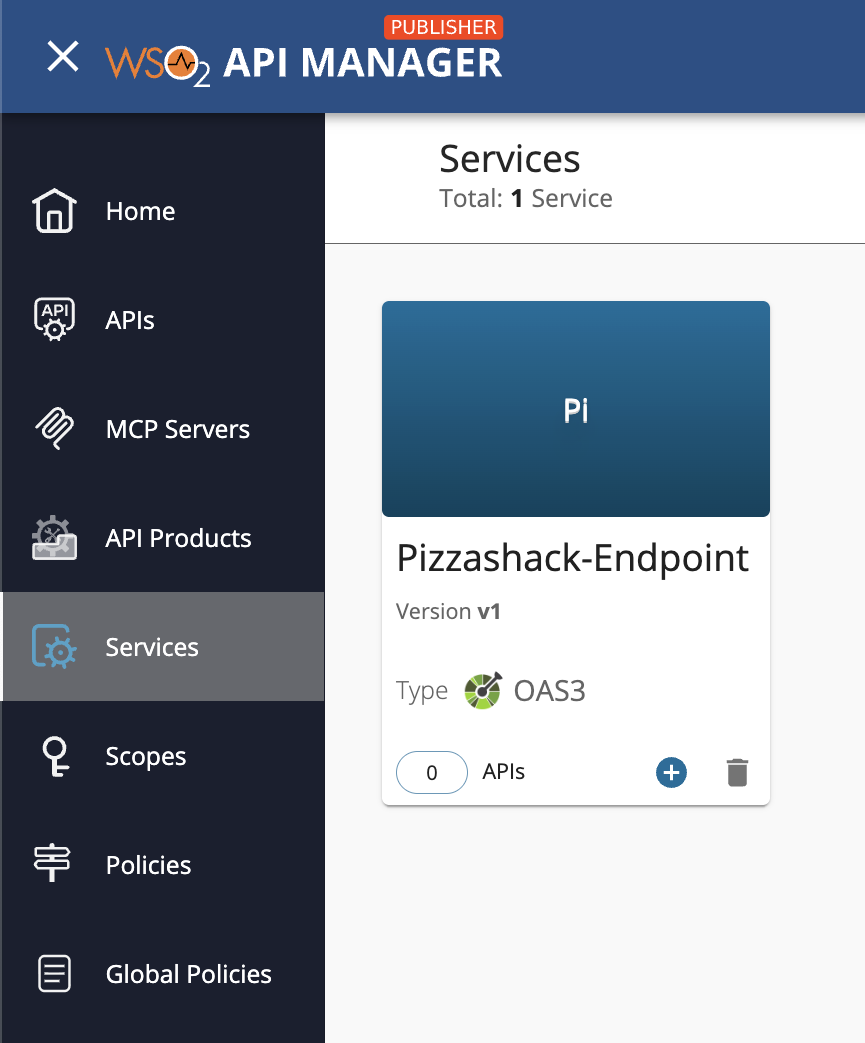
Task: Select the Scopes menu label
Action: [146, 756]
